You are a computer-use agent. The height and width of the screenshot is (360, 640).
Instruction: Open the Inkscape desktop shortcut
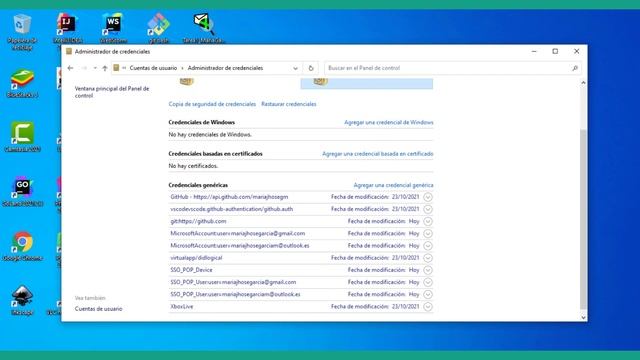(22, 301)
